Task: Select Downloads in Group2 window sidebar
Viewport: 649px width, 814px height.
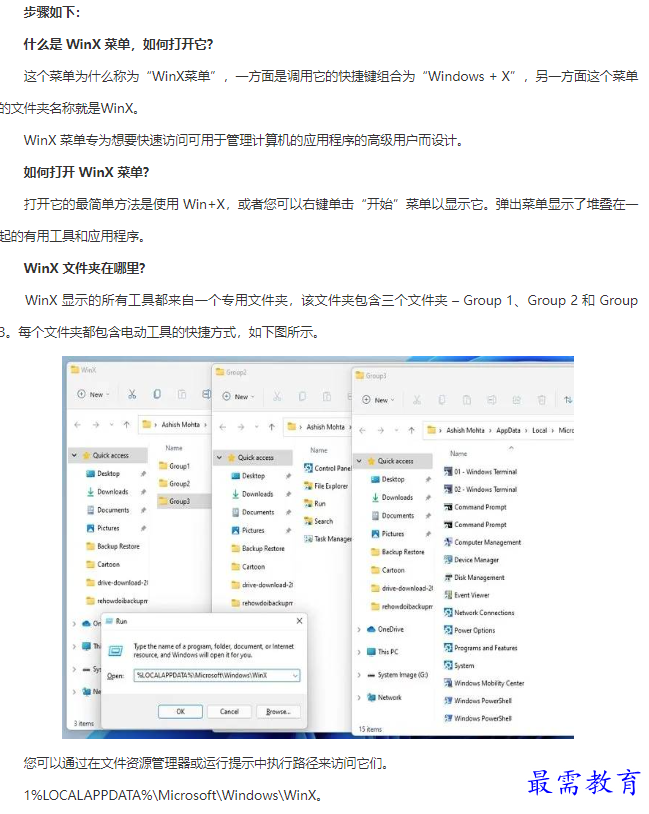Action: tap(252, 494)
